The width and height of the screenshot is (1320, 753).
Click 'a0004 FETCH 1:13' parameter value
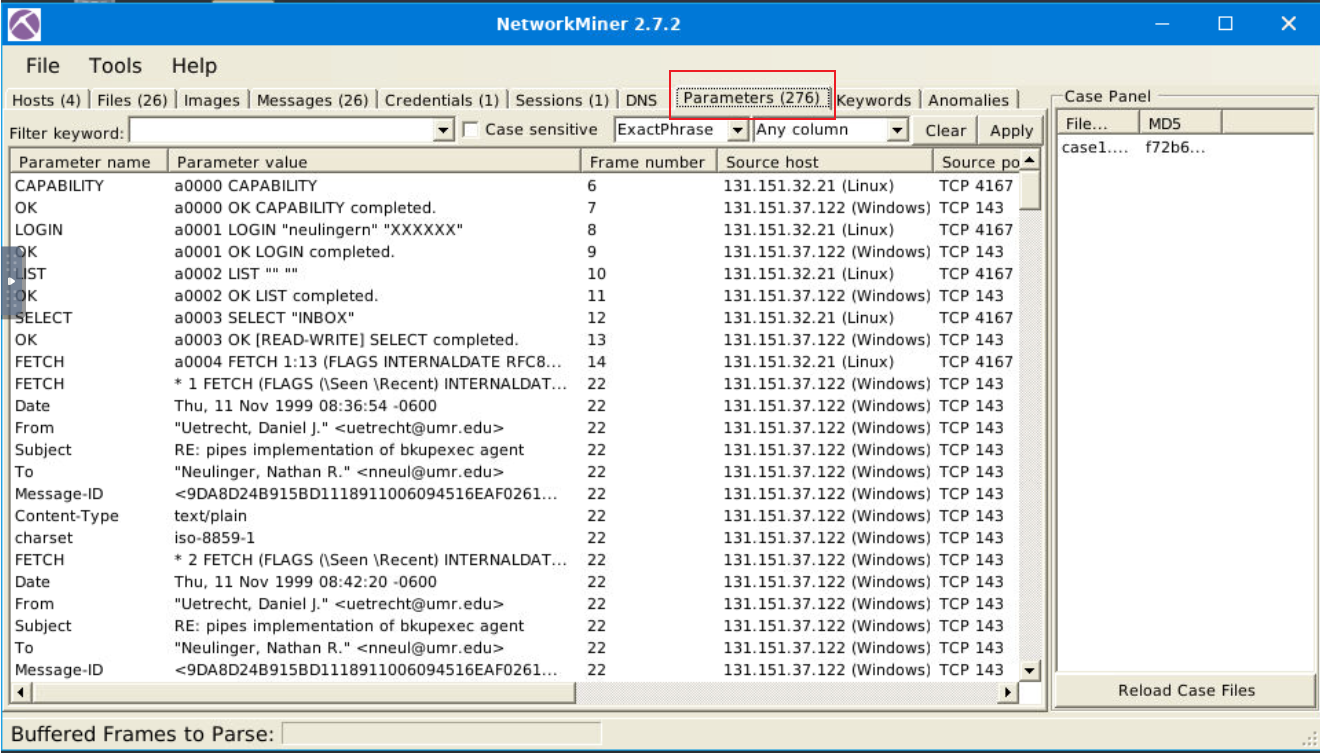coord(368,362)
